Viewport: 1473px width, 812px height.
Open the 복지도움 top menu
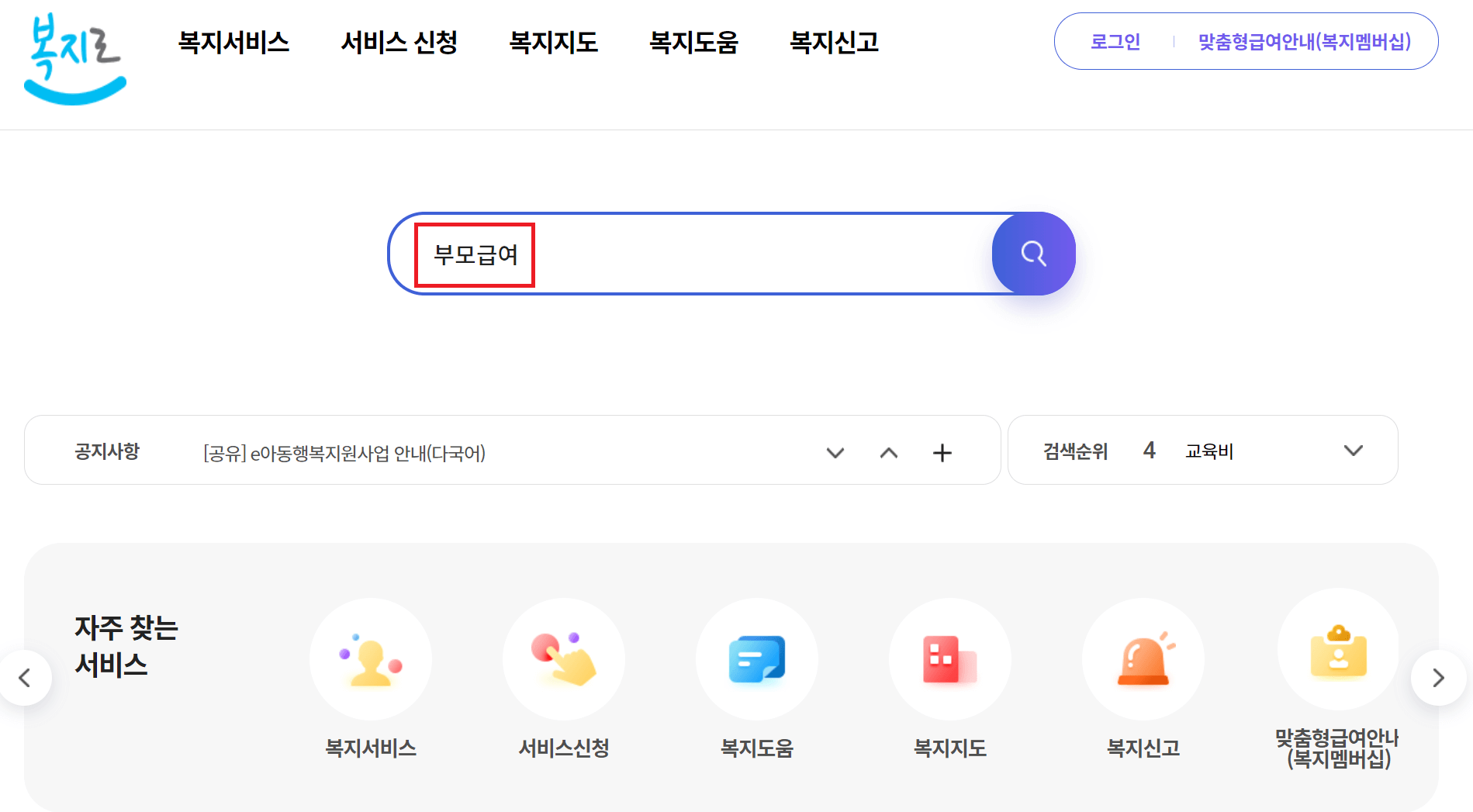tap(693, 42)
